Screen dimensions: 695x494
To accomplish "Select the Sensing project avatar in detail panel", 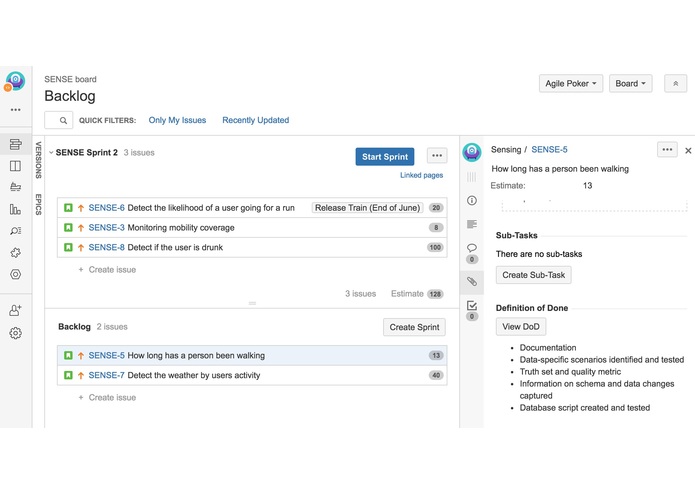I will point(472,152).
